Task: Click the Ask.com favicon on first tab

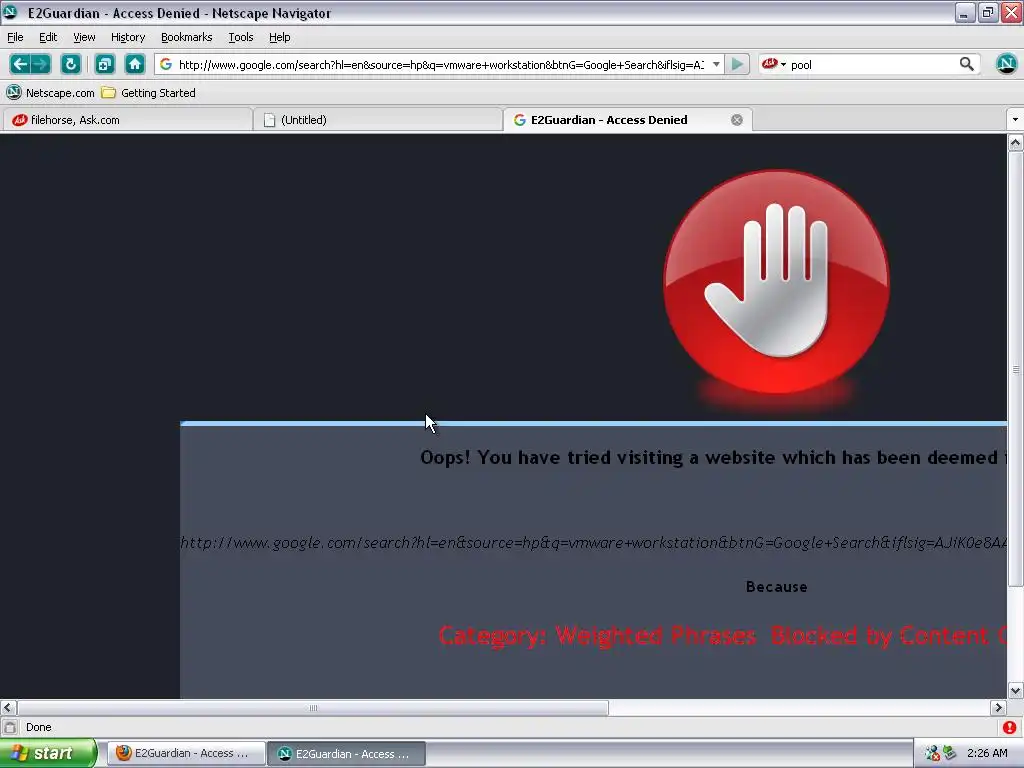Action: click(x=20, y=120)
